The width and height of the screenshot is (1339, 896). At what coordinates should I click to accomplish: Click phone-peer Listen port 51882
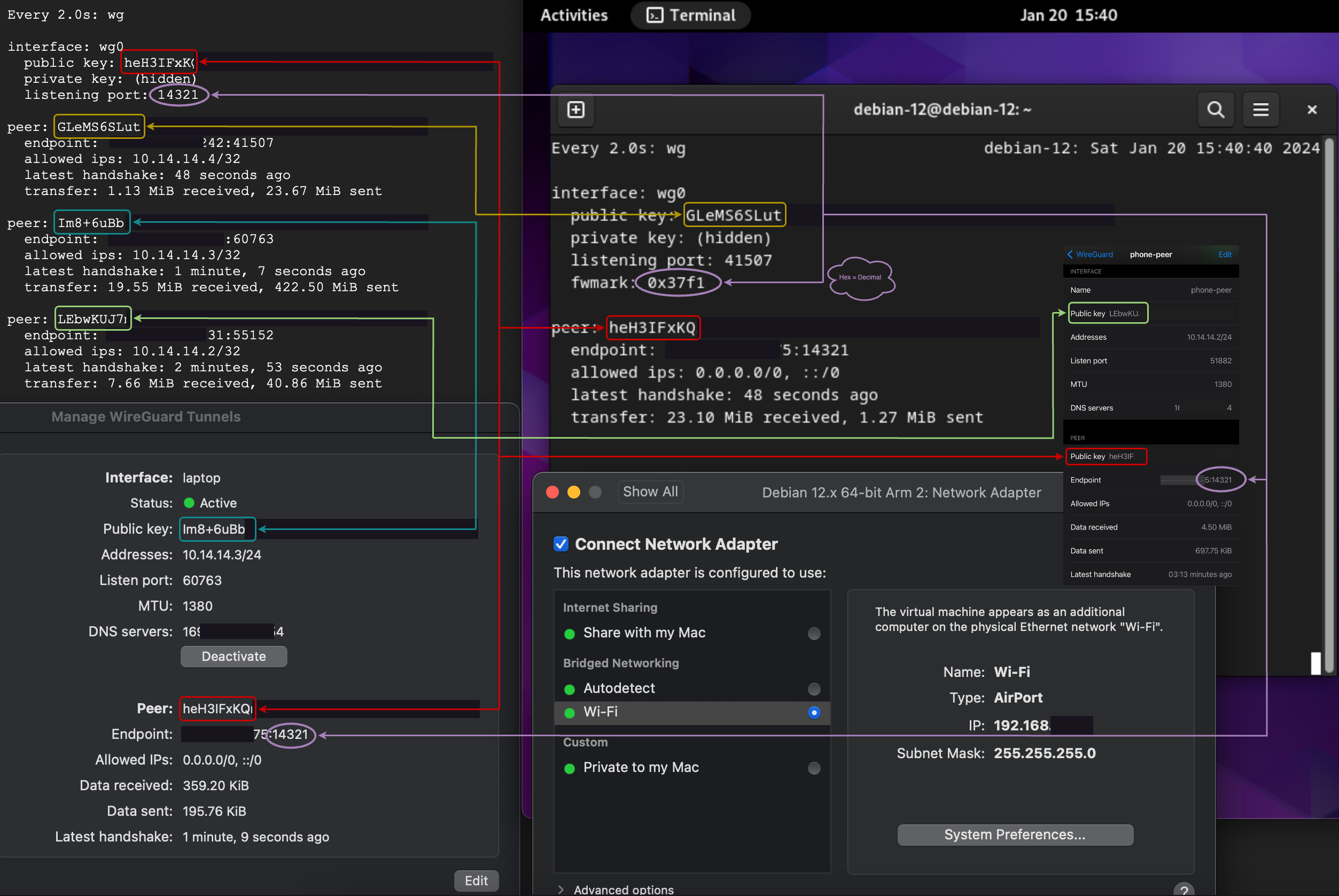1220,361
